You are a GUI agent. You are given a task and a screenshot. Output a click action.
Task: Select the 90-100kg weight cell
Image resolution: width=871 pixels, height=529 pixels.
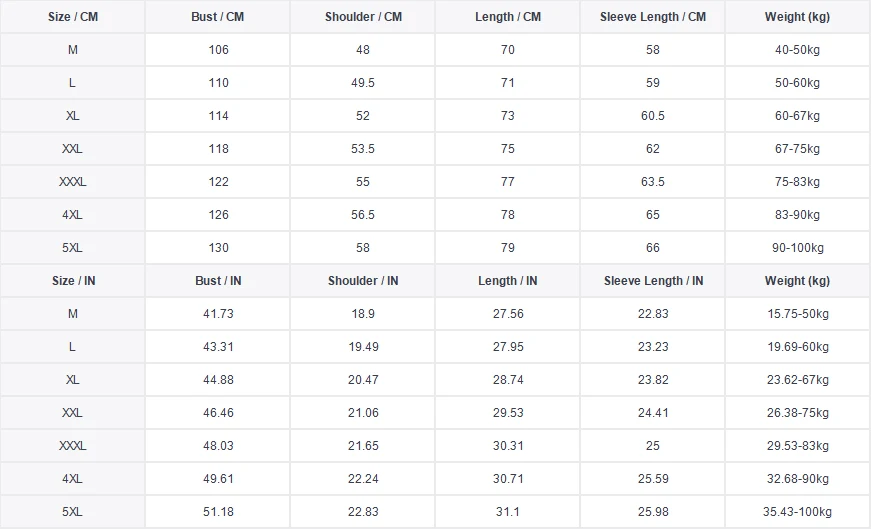pyautogui.click(x=798, y=248)
